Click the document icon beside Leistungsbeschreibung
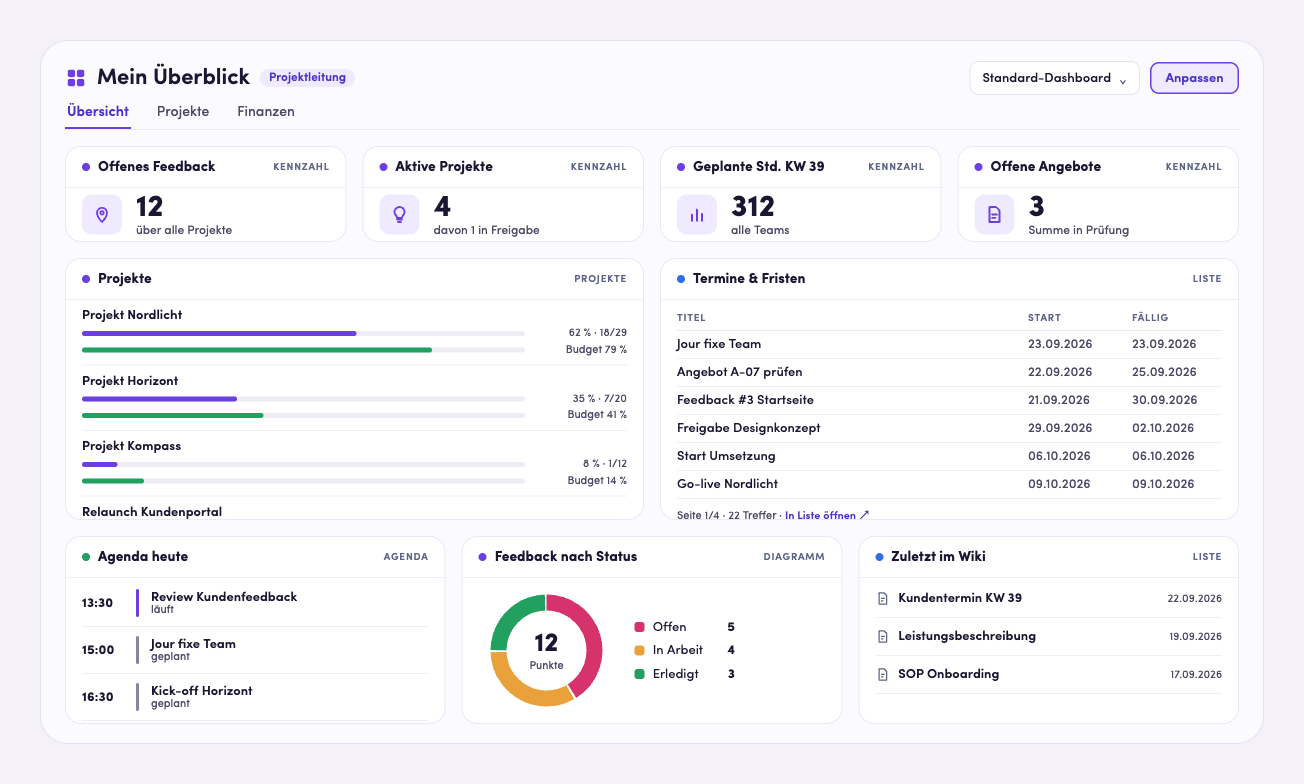 [x=882, y=637]
